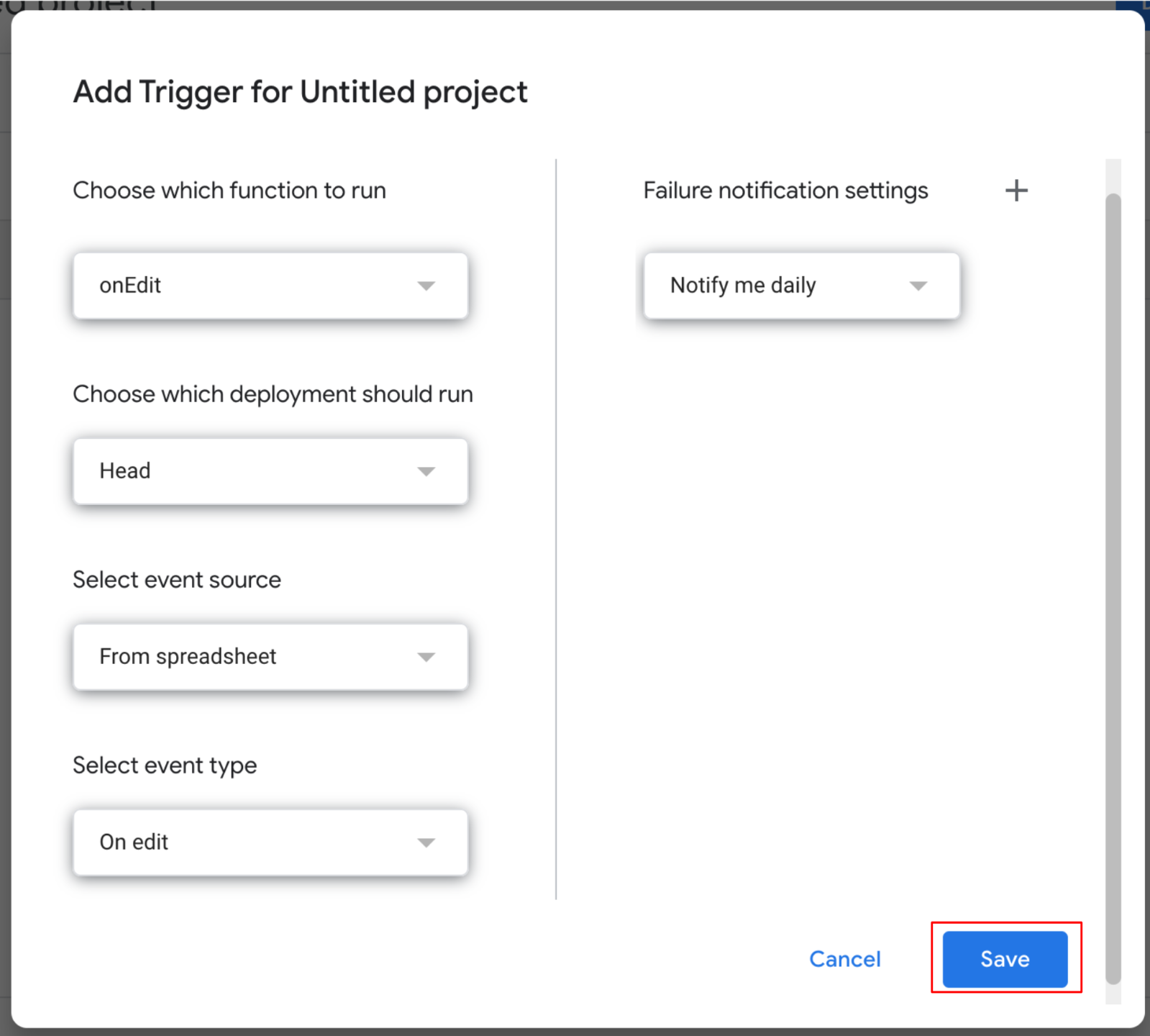
Task: Click the Failure notification settings label
Action: pos(785,191)
